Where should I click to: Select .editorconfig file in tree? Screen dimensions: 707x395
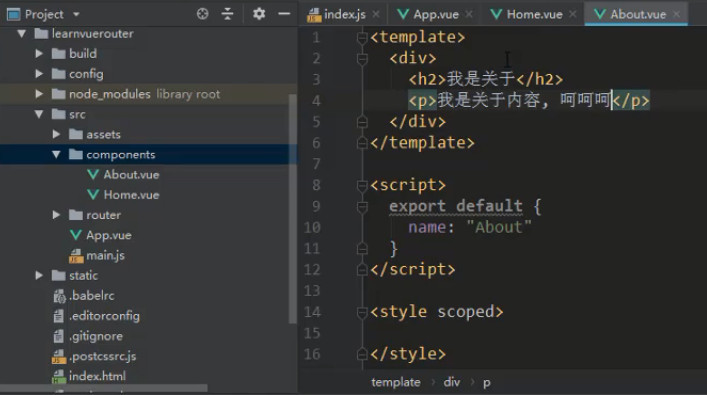(x=104, y=316)
